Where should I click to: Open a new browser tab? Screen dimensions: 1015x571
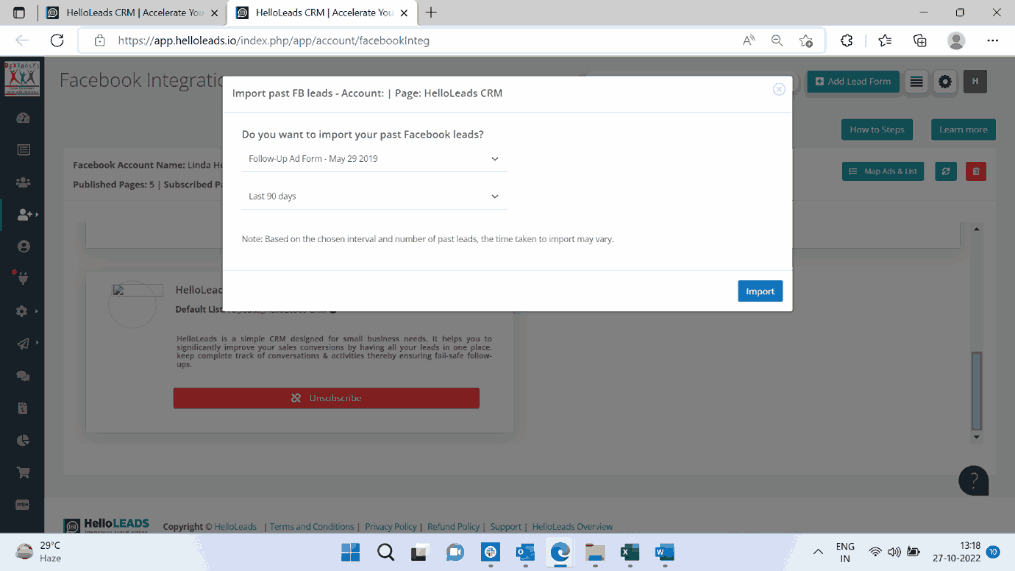(x=431, y=13)
